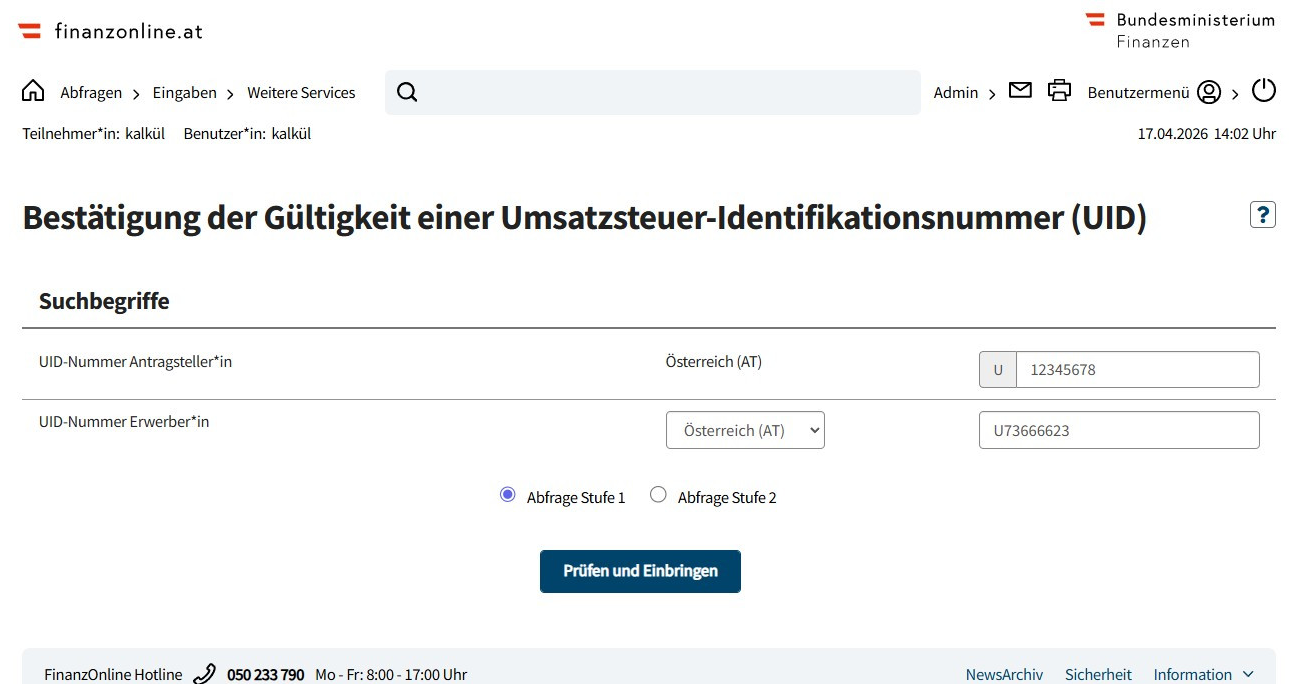Open the search magnifier field

(x=406, y=91)
